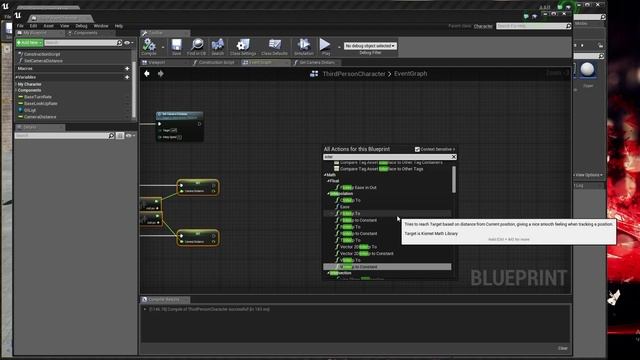
Task: Open the Window menu
Action: point(101,26)
